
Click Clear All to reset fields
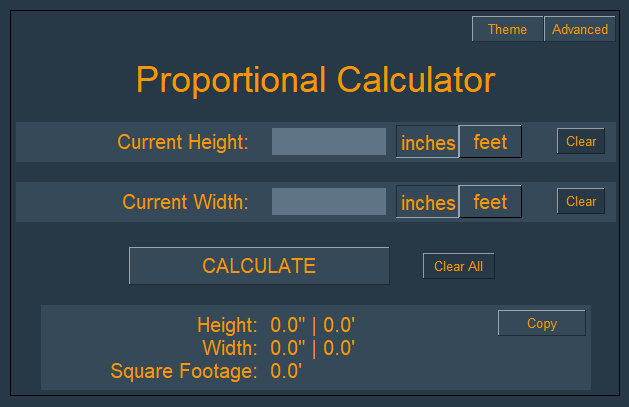point(458,266)
